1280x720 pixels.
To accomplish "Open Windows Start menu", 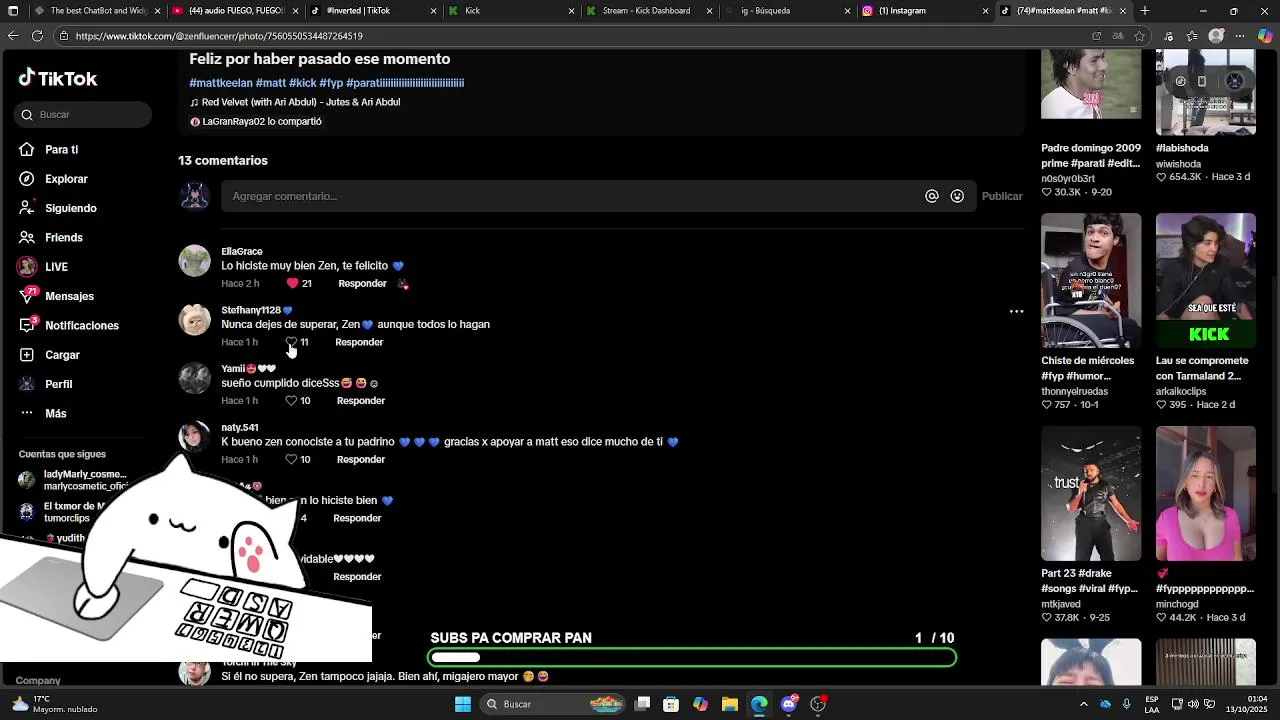I will [463, 704].
